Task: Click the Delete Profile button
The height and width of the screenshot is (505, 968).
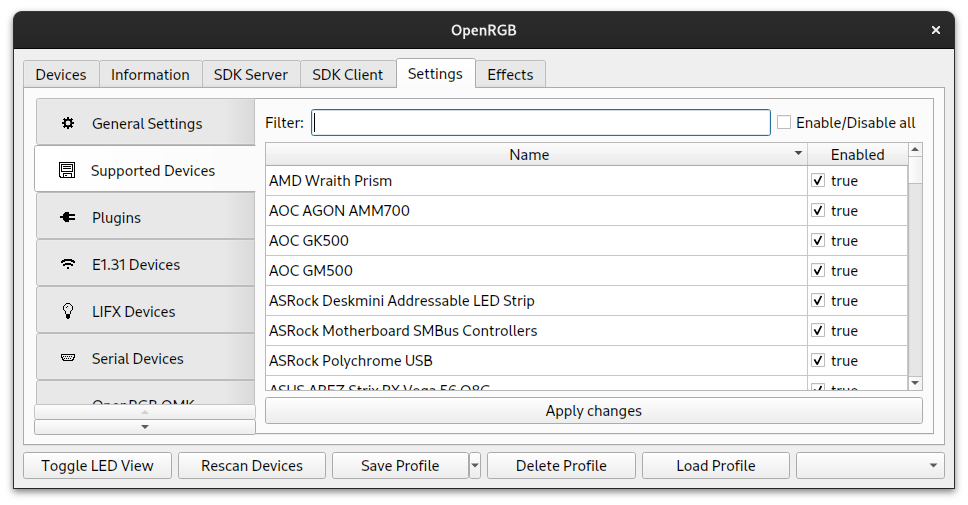Action: tap(561, 465)
